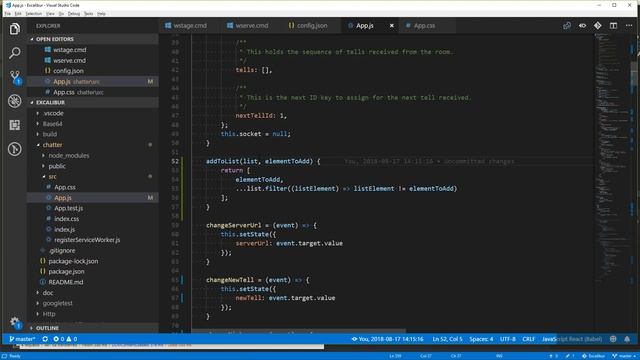Expand the .vscode folder
This screenshot has width=640, height=360.
(x=93, y=113)
